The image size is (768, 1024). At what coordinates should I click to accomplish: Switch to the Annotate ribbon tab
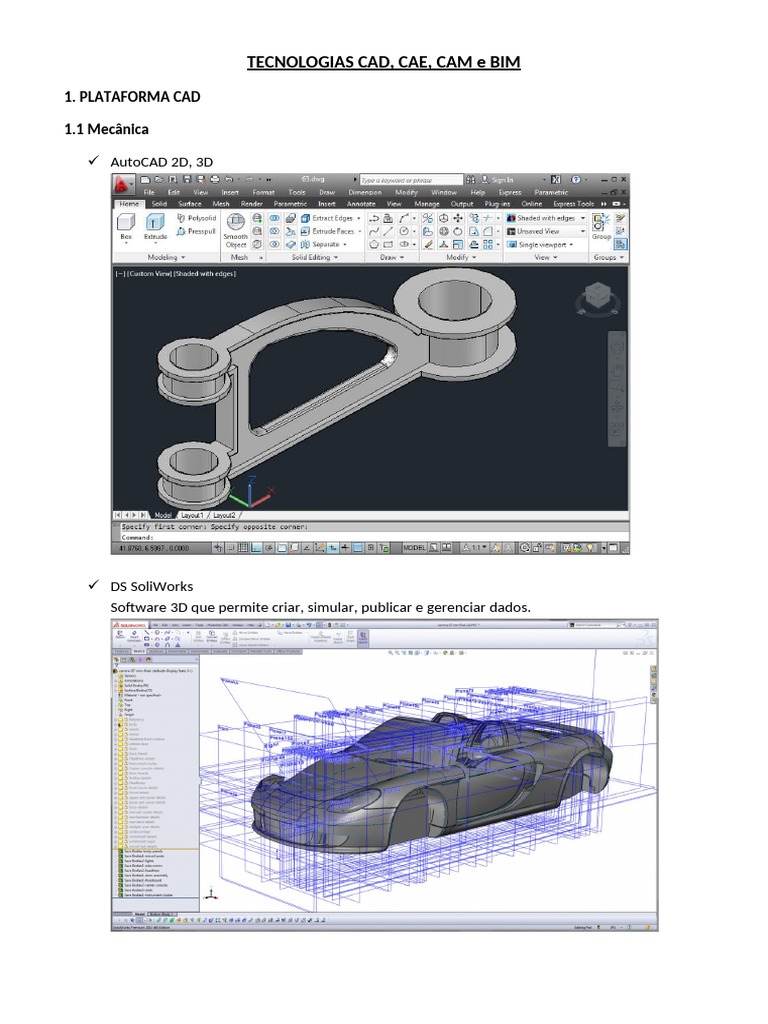pos(361,204)
